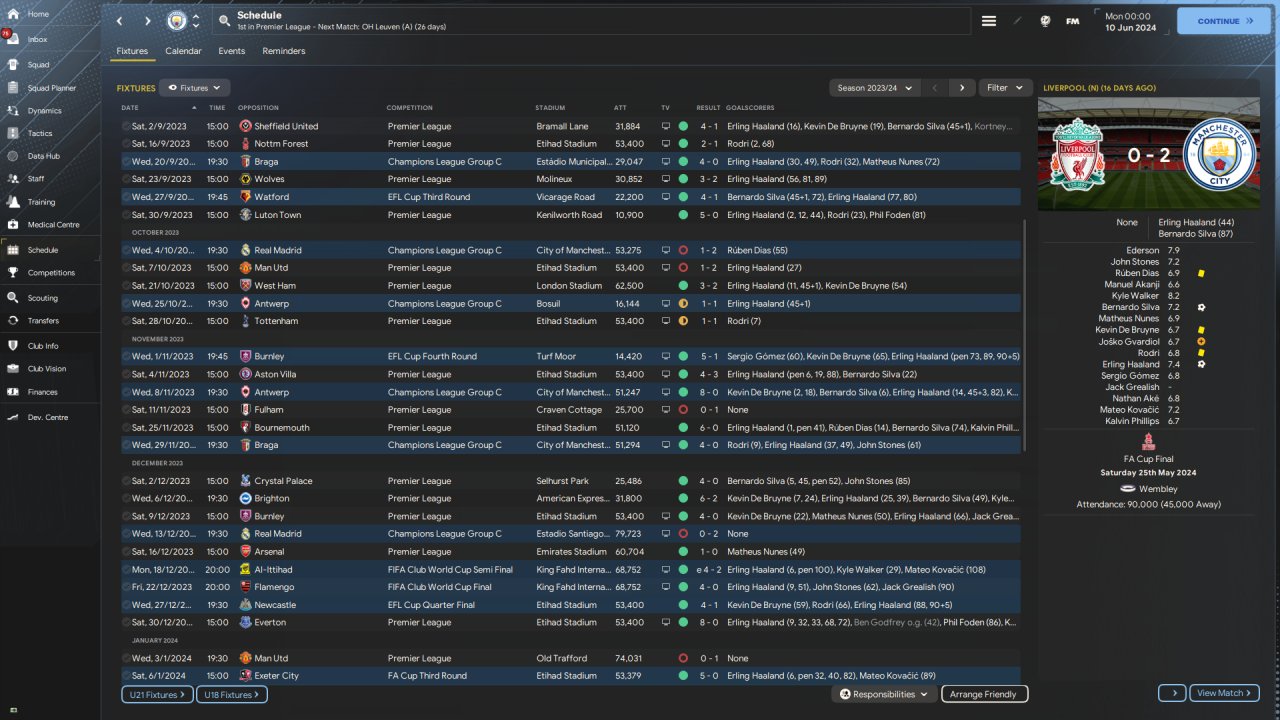
Task: Expand the Filter dropdown
Action: [1005, 88]
